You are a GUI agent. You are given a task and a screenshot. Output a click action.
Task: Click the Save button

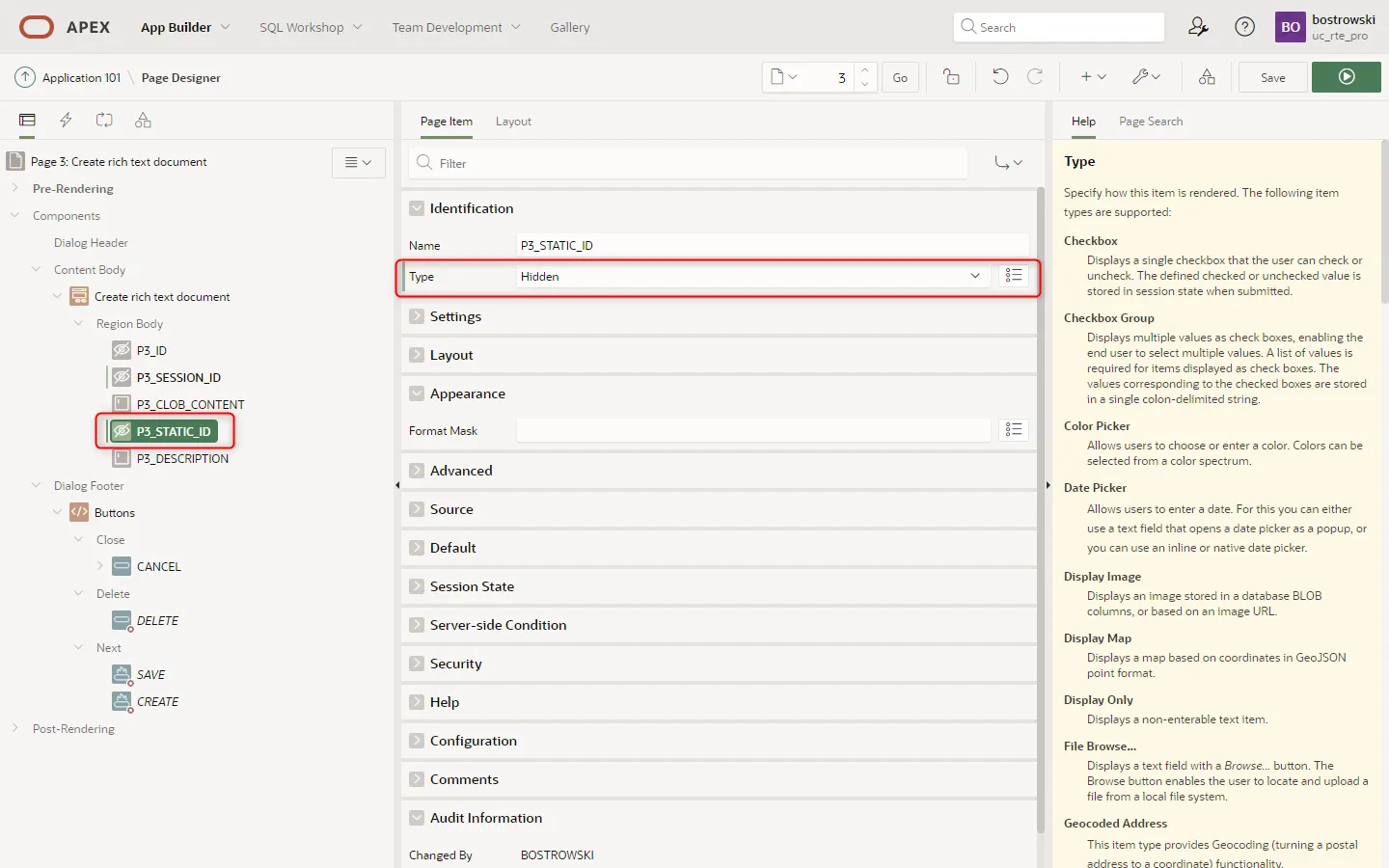pyautogui.click(x=1272, y=77)
